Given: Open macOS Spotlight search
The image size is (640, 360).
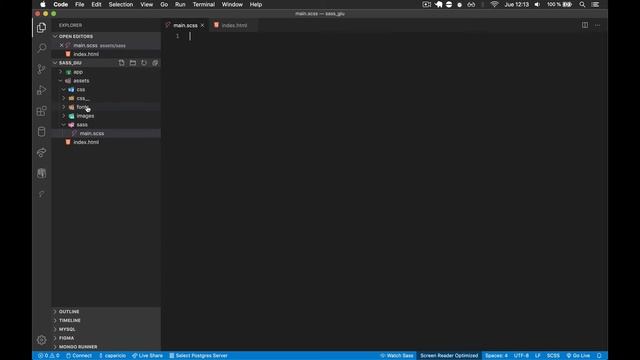Looking at the screenshot, I should pyautogui.click(x=582, y=4).
